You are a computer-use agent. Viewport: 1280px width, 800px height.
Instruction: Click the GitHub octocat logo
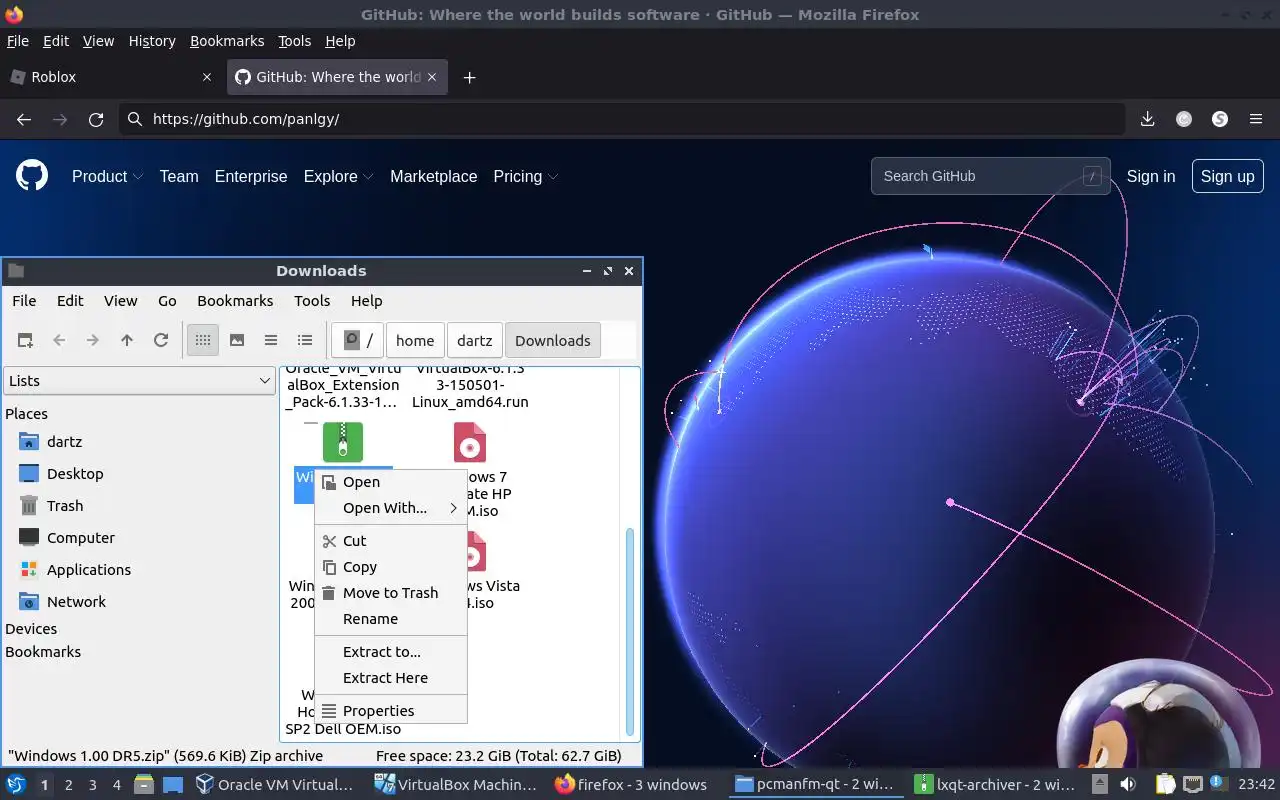32,176
